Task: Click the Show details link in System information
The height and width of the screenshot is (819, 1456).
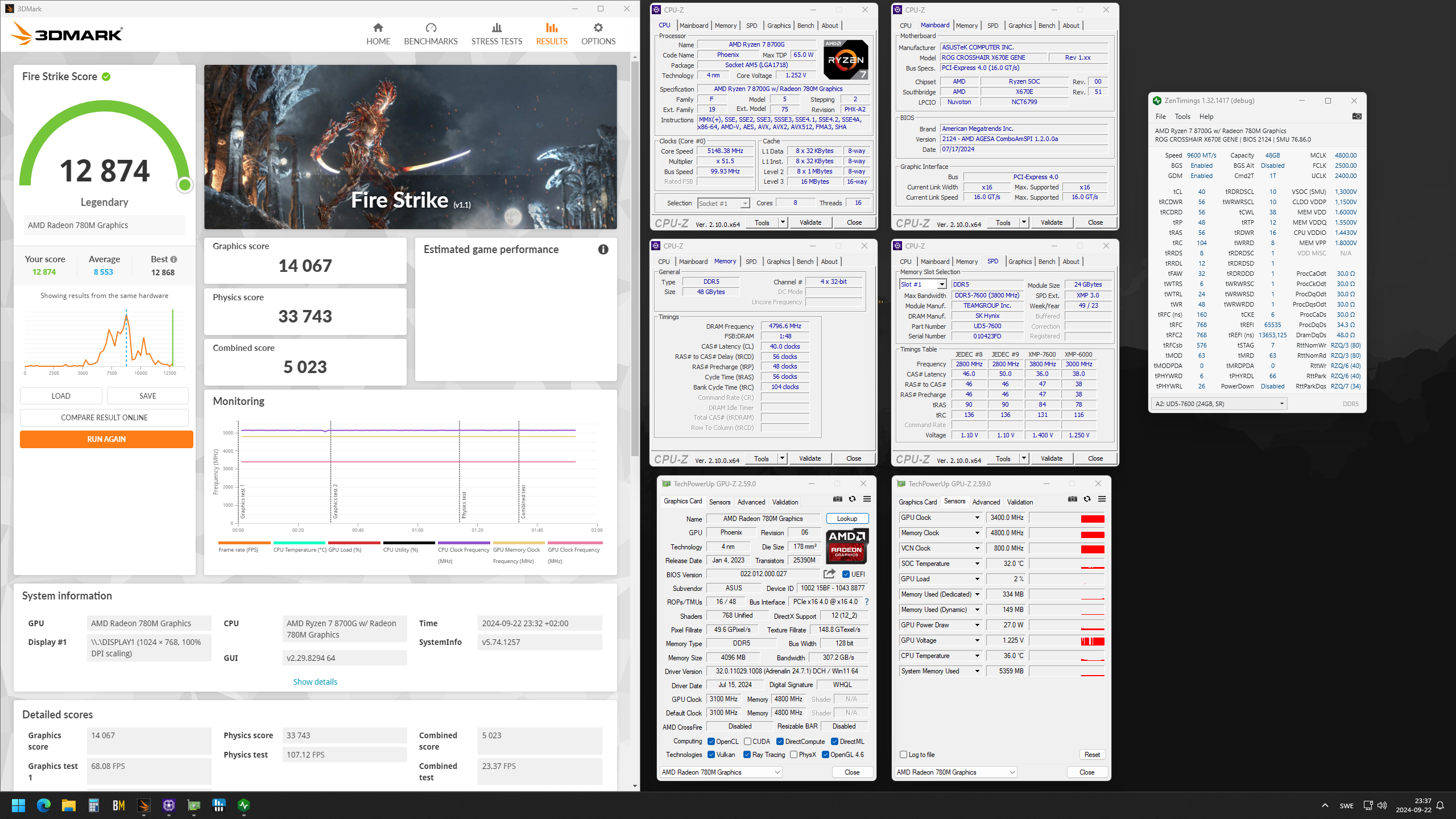Action: [x=315, y=682]
